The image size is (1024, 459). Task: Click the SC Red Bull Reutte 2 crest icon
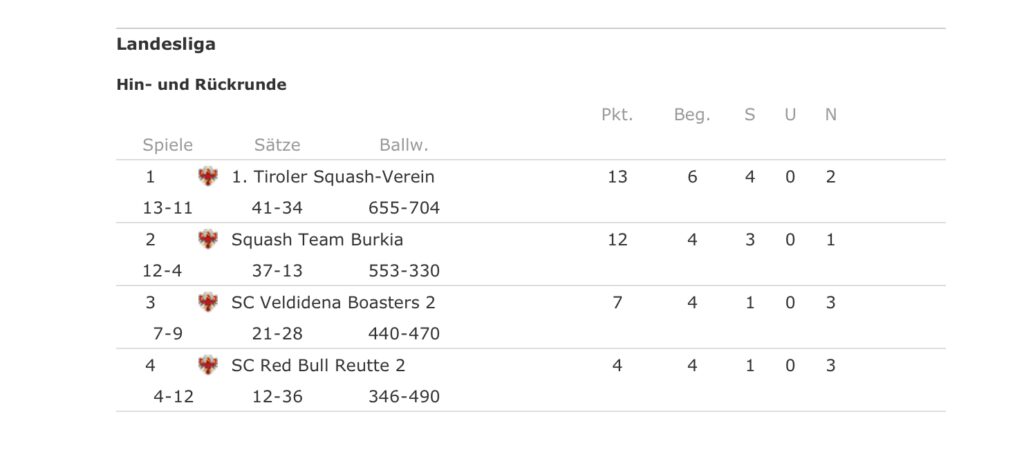[208, 365]
